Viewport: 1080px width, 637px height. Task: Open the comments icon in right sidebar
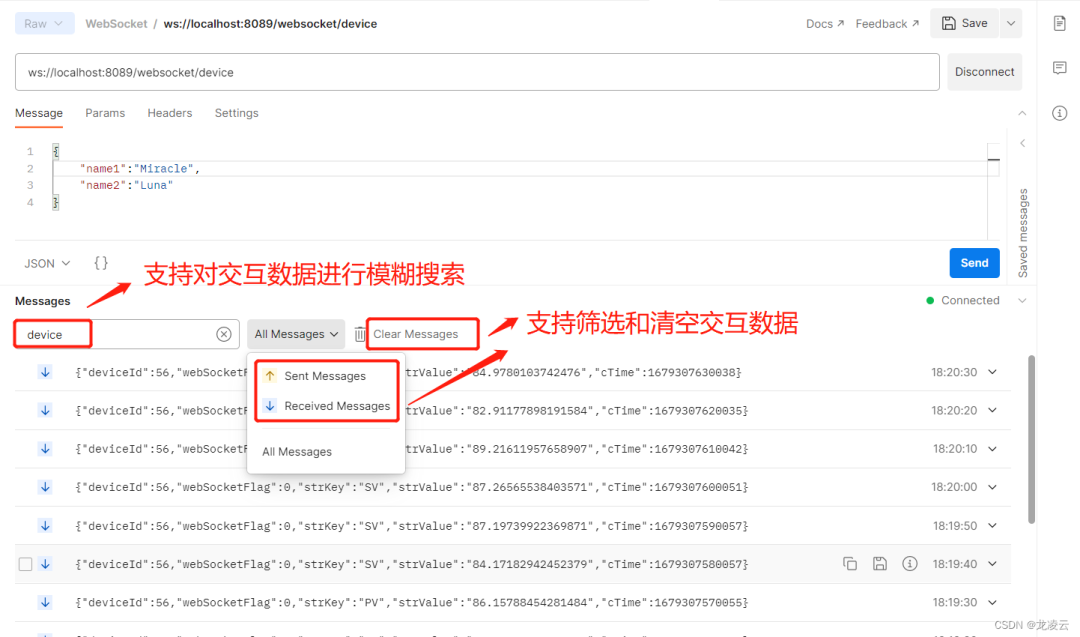pos(1059,67)
